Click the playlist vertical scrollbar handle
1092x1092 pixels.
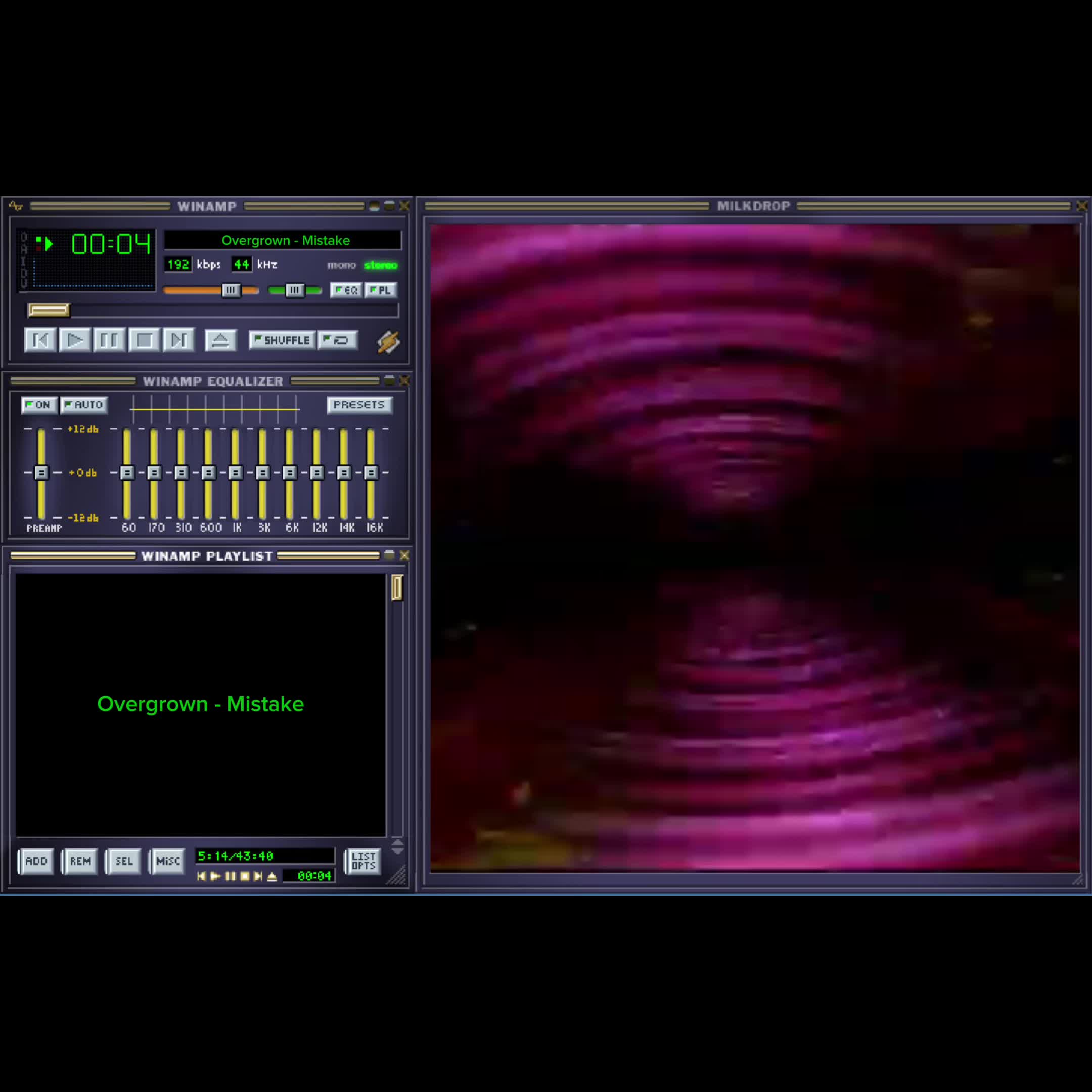[x=397, y=588]
